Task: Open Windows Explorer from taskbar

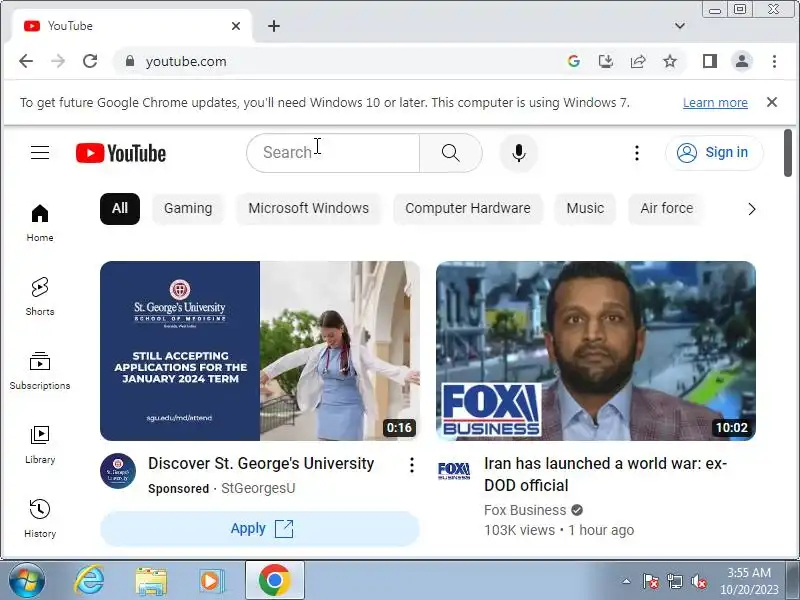Action: click(x=151, y=581)
